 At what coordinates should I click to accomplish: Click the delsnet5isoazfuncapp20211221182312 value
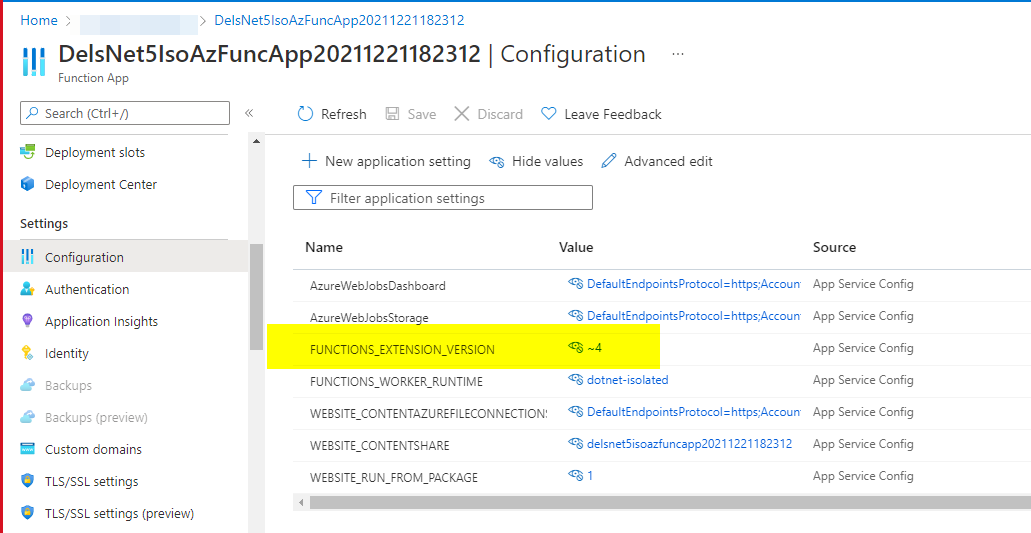[x=689, y=444]
